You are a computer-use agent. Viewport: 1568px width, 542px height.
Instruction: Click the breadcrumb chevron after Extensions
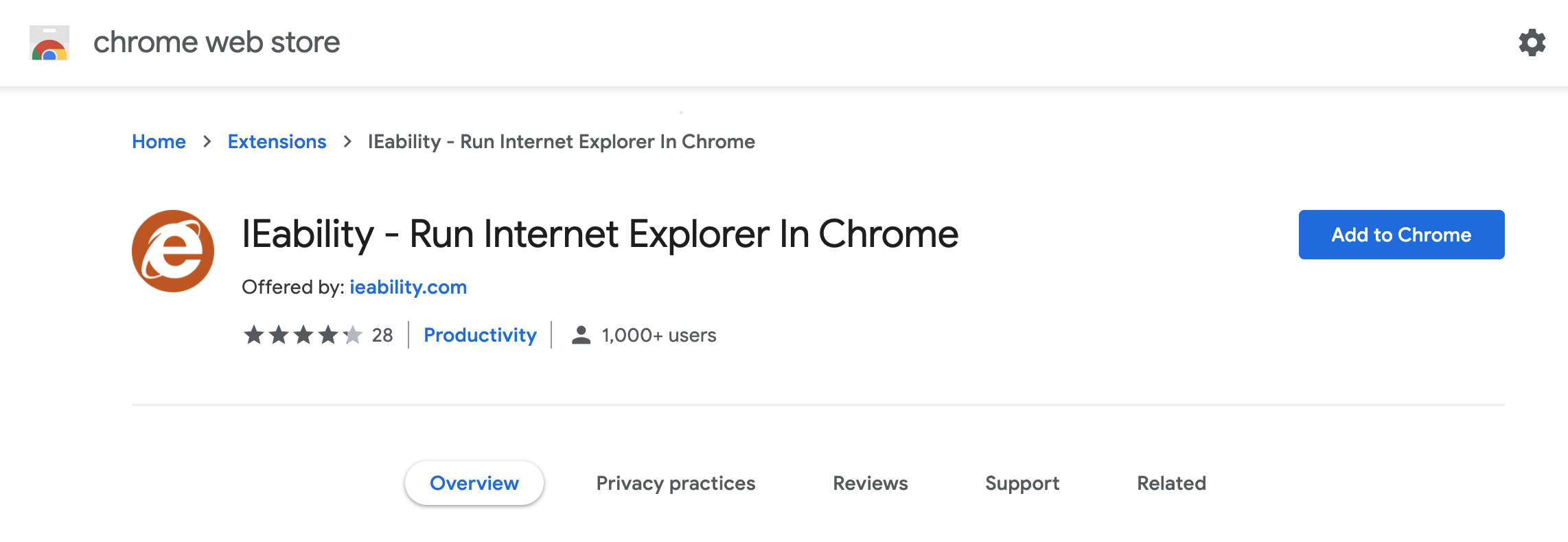pos(347,141)
